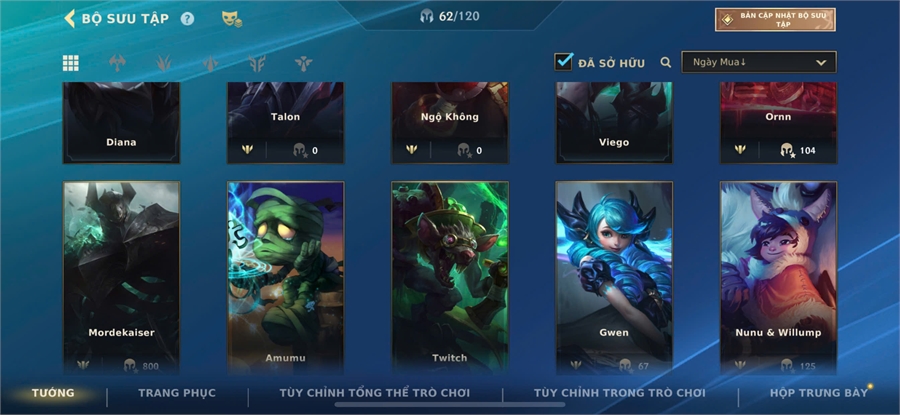The image size is (900, 415).
Task: Select the last role filter icon in the row
Action: click(x=304, y=63)
